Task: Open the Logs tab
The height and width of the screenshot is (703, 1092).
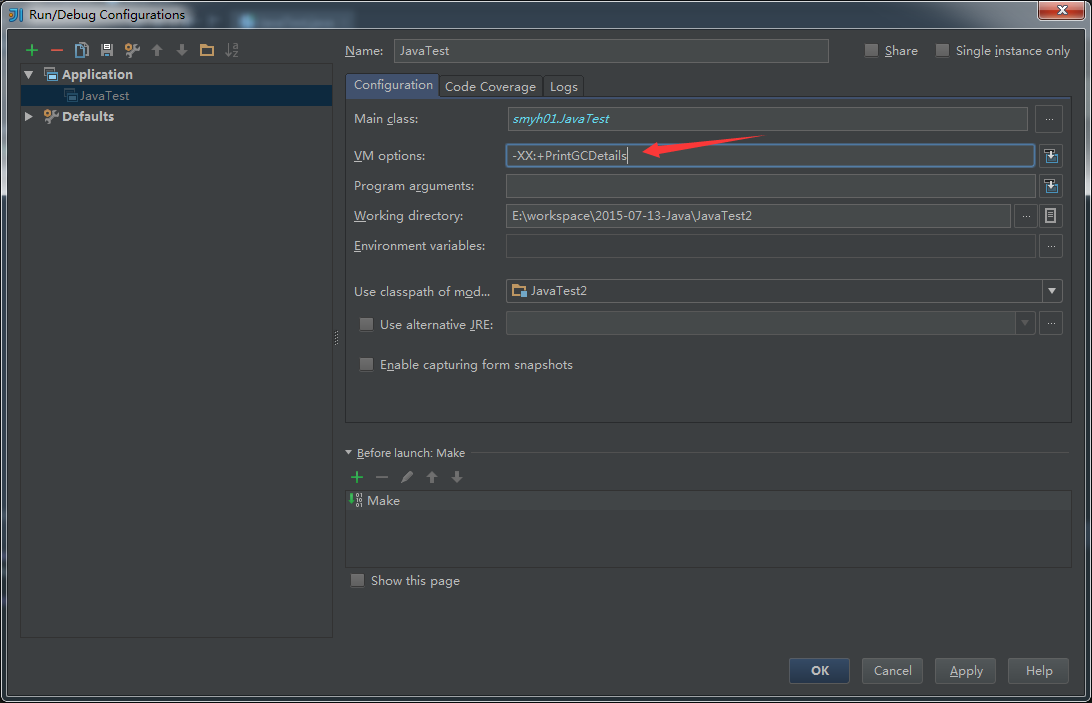Action: (x=563, y=87)
